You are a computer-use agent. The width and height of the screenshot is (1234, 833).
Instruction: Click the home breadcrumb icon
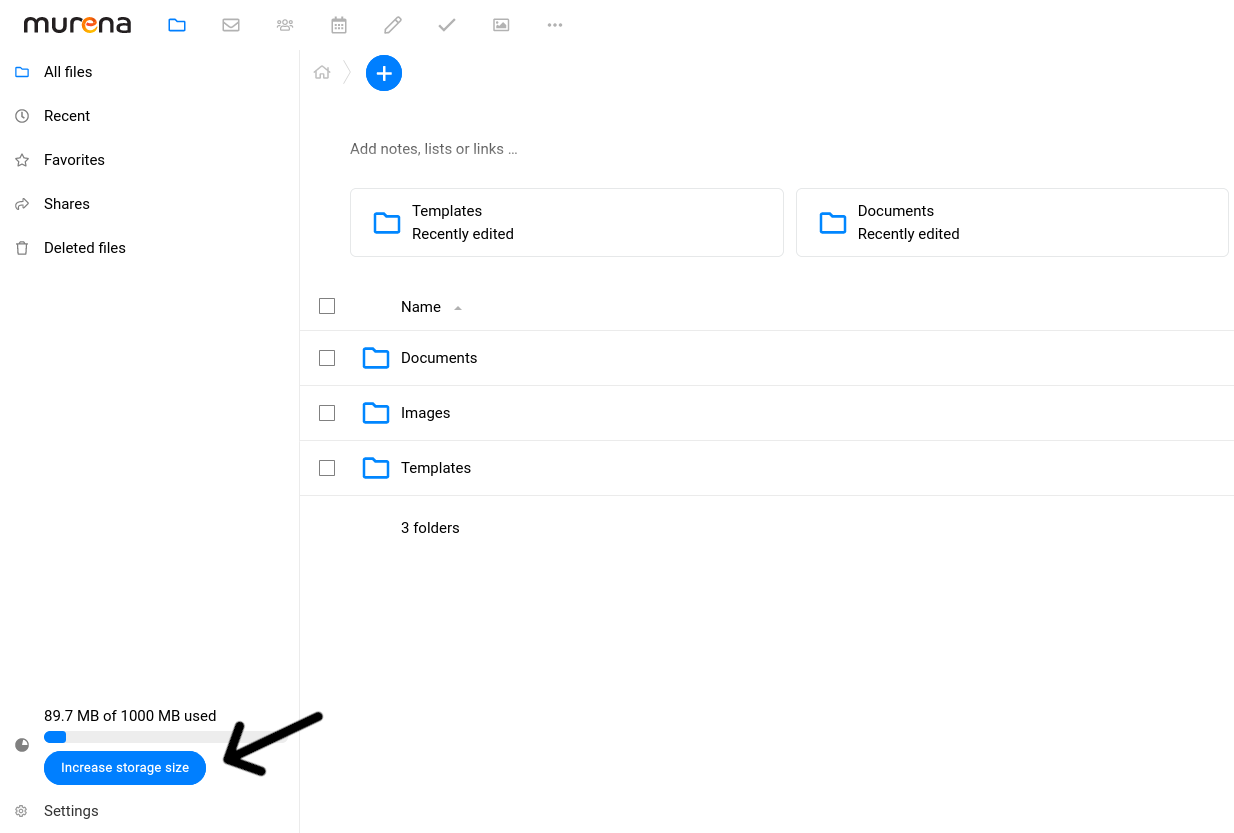[322, 72]
